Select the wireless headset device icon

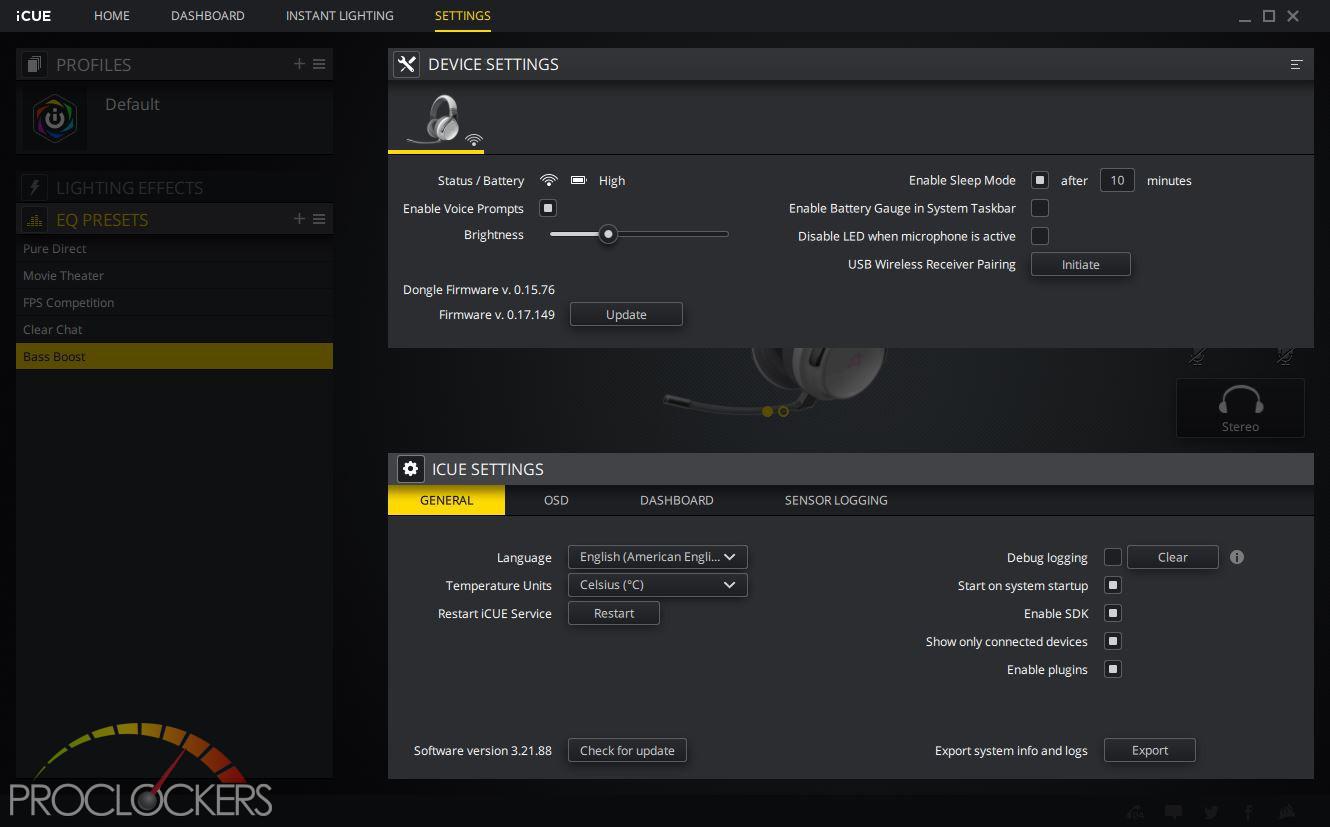click(x=436, y=121)
